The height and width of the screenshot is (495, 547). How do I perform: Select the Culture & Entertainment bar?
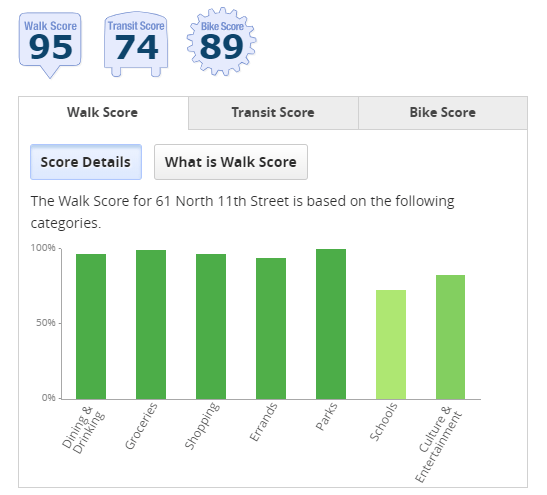[450, 337]
